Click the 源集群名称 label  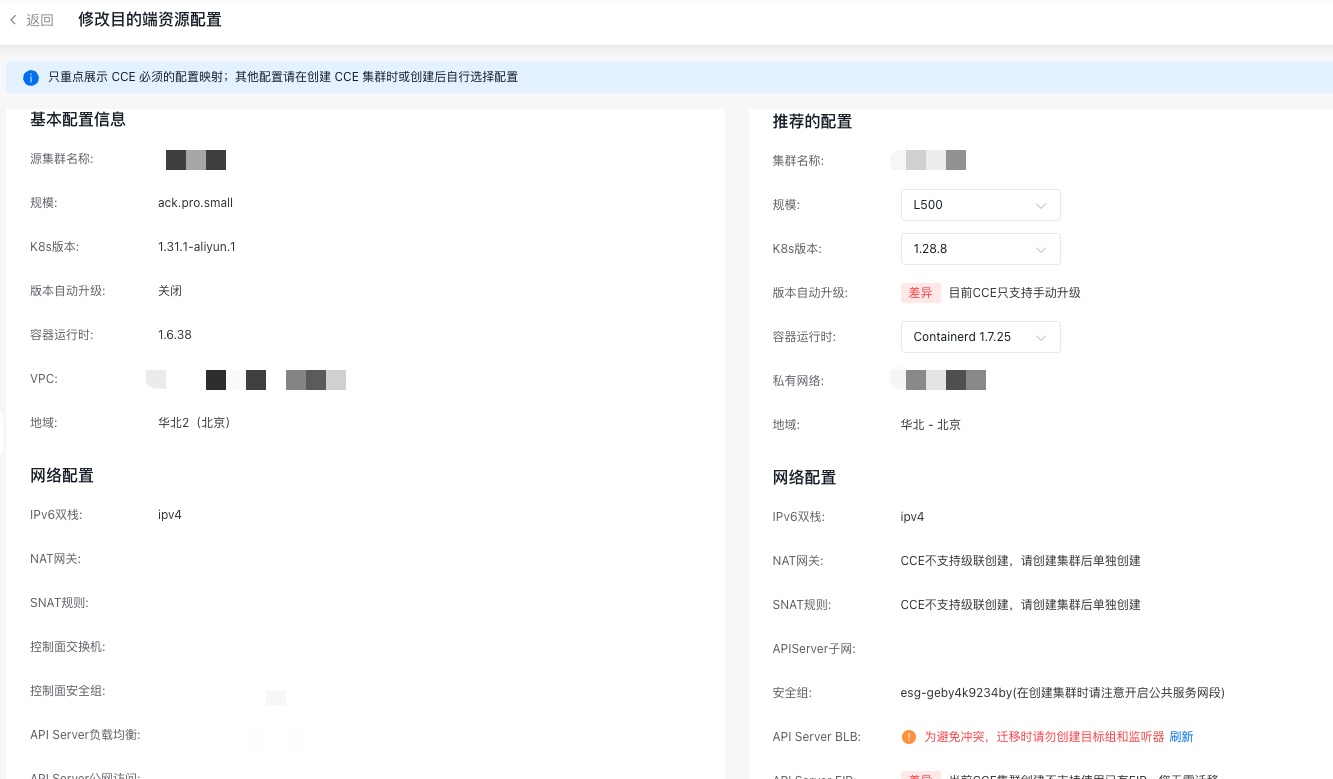(62, 159)
